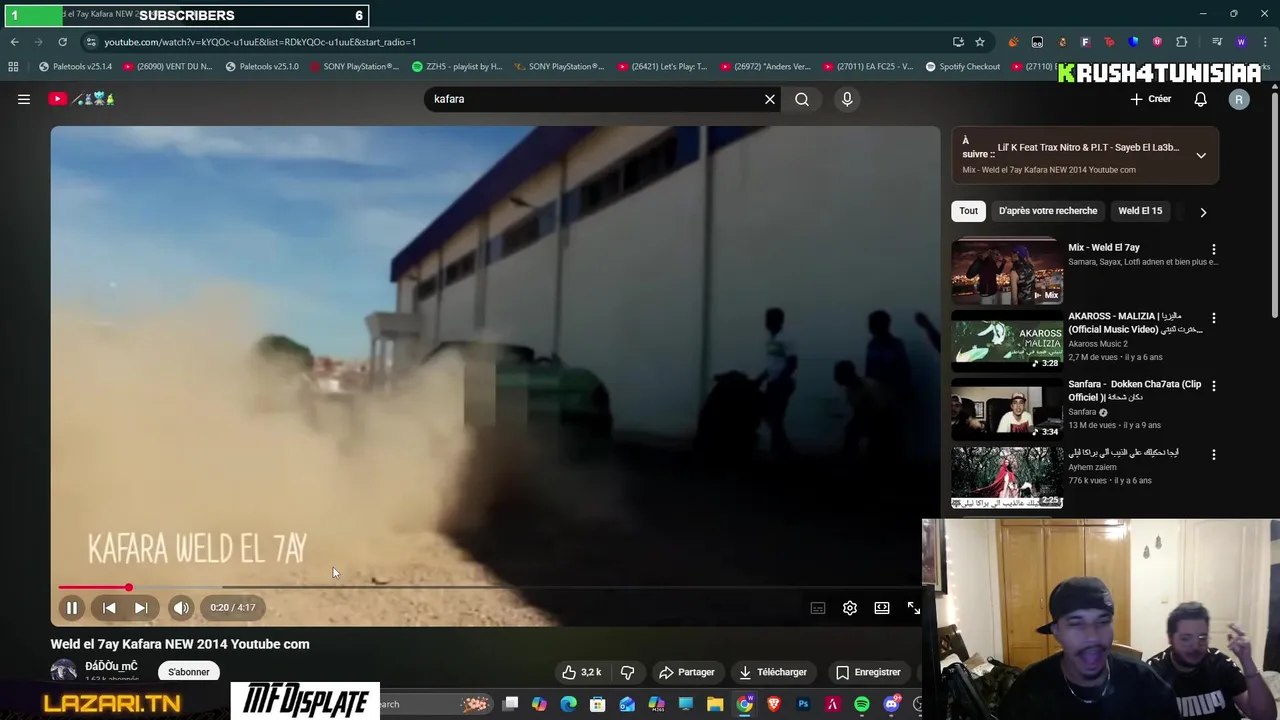This screenshot has width=1280, height=720.
Task: Open the blue shield extension icon
Action: 1133,42
